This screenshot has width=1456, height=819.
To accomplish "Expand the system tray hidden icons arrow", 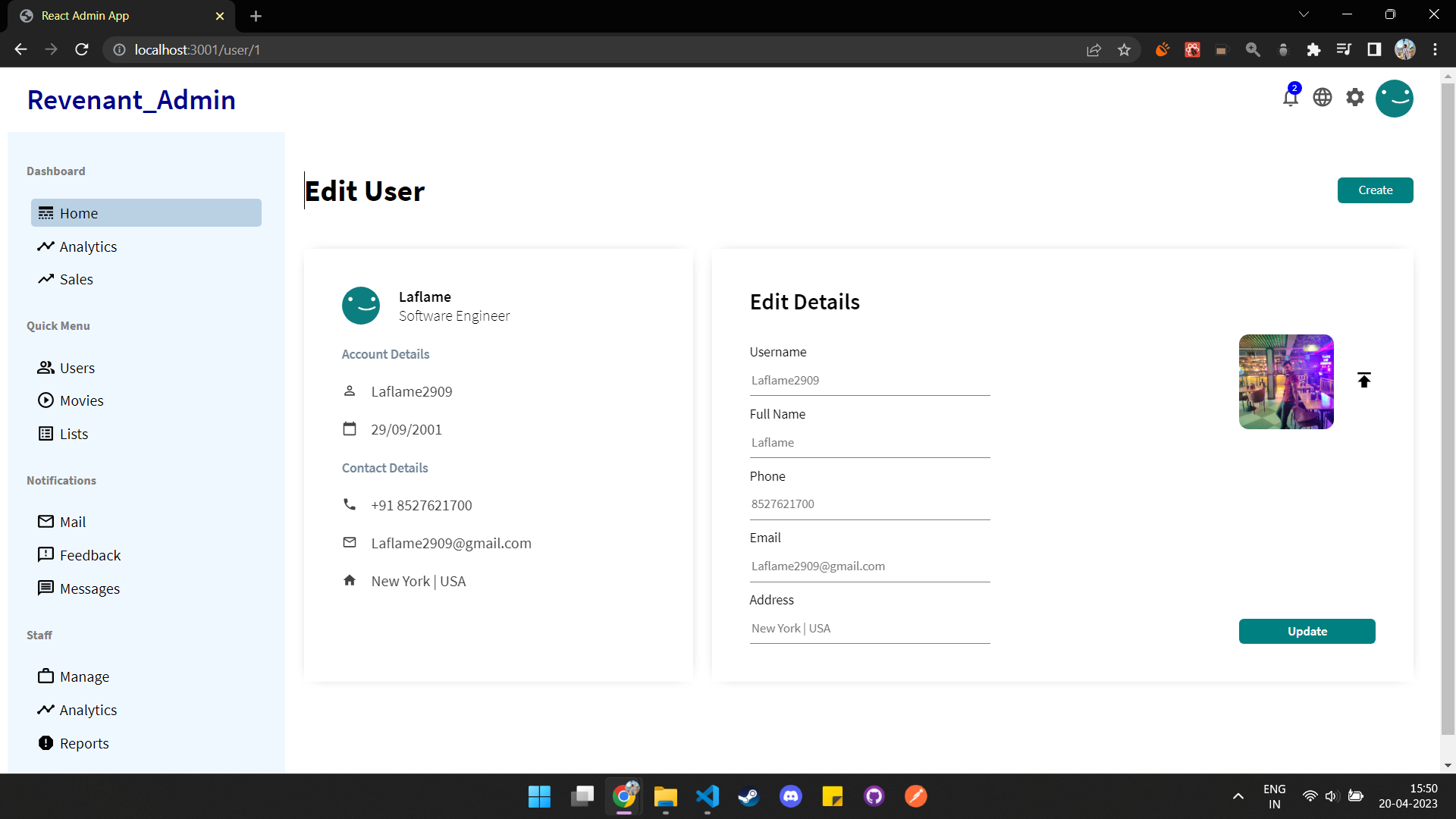I will [x=1238, y=796].
